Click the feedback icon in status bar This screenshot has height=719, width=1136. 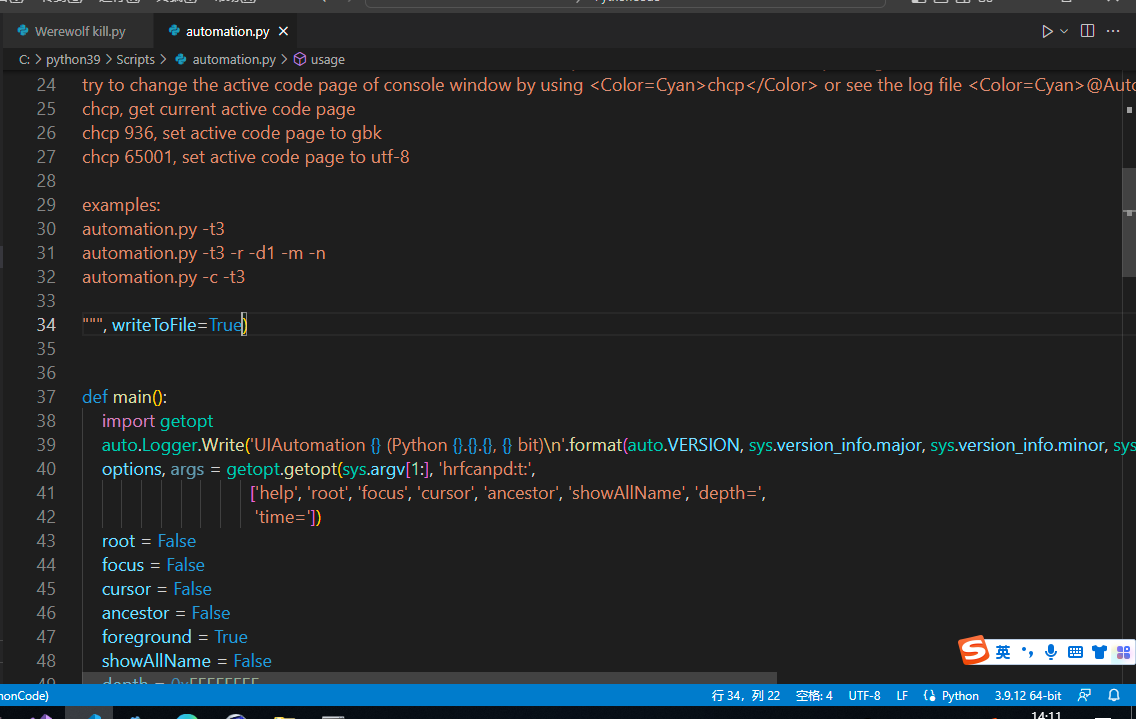(1085, 695)
